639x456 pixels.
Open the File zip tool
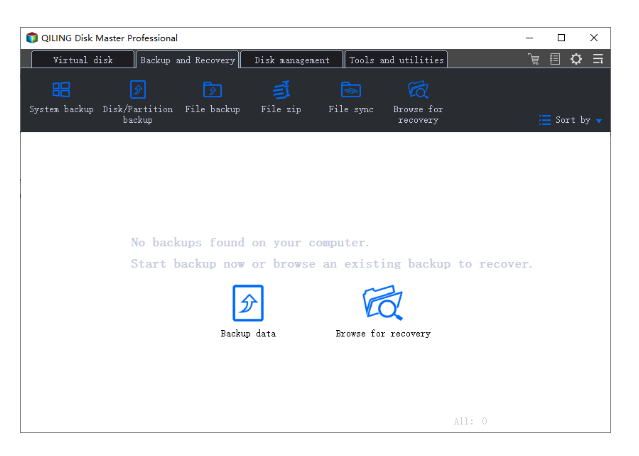point(281,98)
